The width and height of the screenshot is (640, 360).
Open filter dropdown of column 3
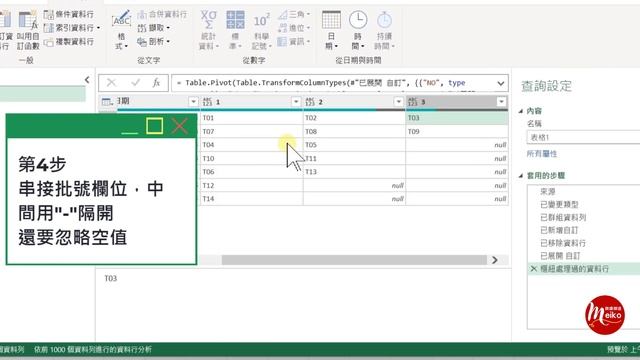501,102
